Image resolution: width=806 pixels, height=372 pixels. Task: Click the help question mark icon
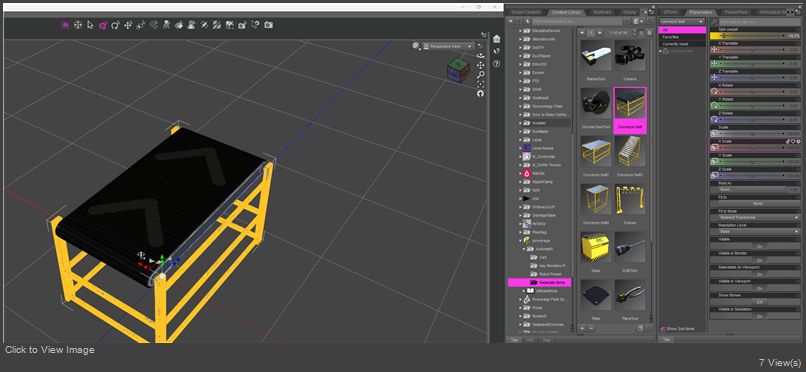497,64
